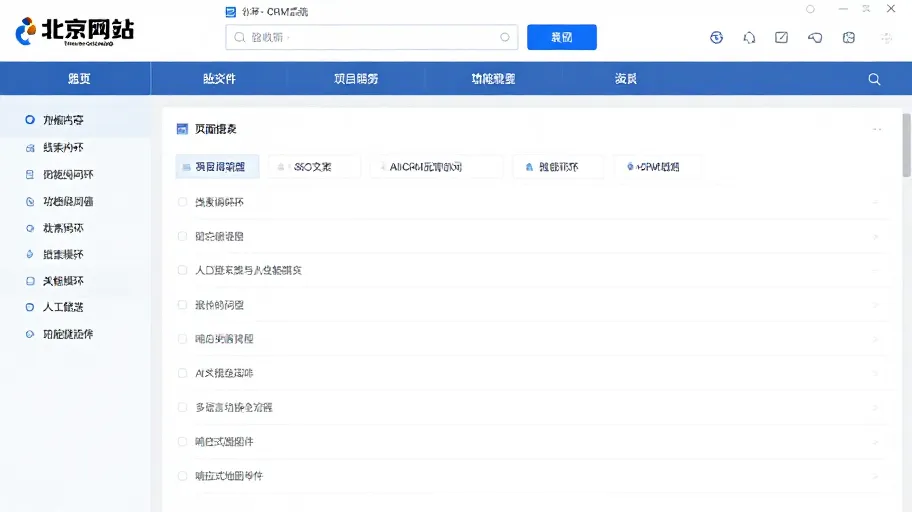
Task: Click the vertical scrollbar thumb on the right
Action: tap(906, 145)
